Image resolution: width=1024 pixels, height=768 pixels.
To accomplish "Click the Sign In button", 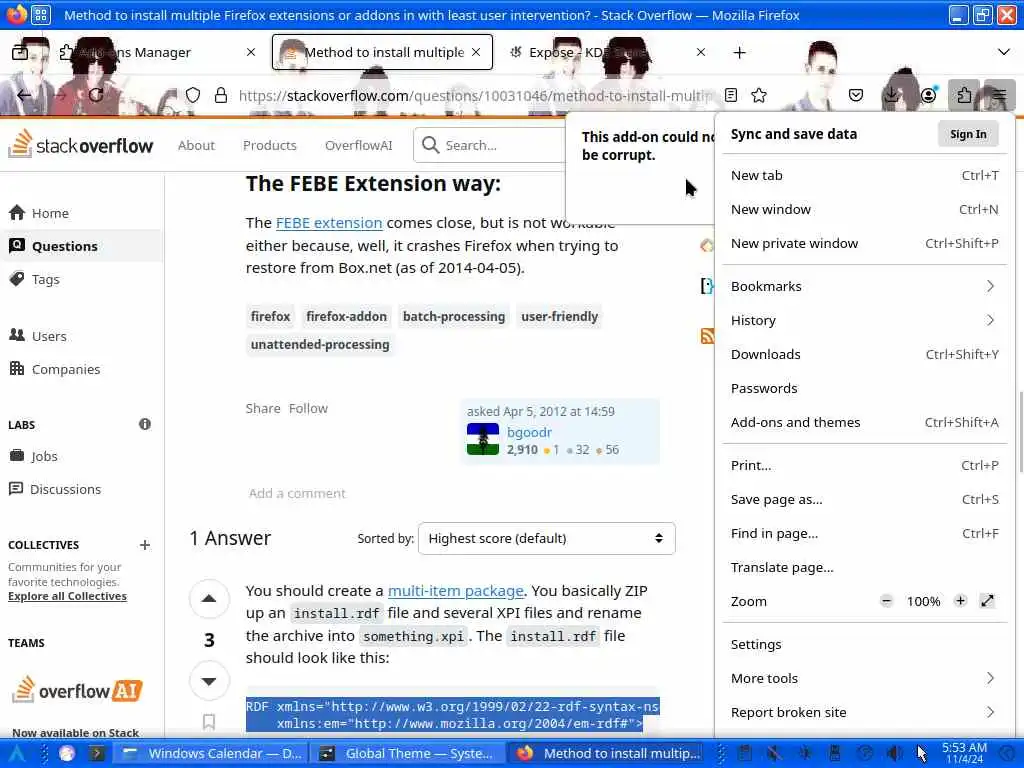I will click(968, 134).
